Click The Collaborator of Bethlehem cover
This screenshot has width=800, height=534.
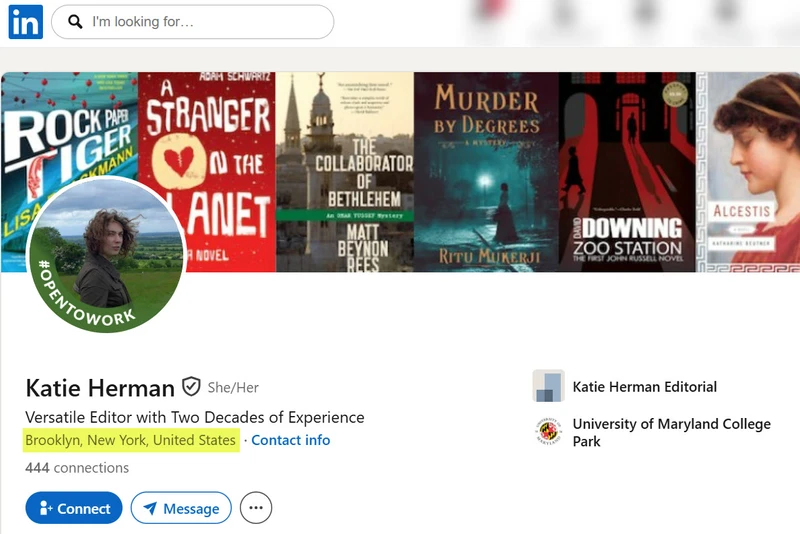tap(345, 172)
